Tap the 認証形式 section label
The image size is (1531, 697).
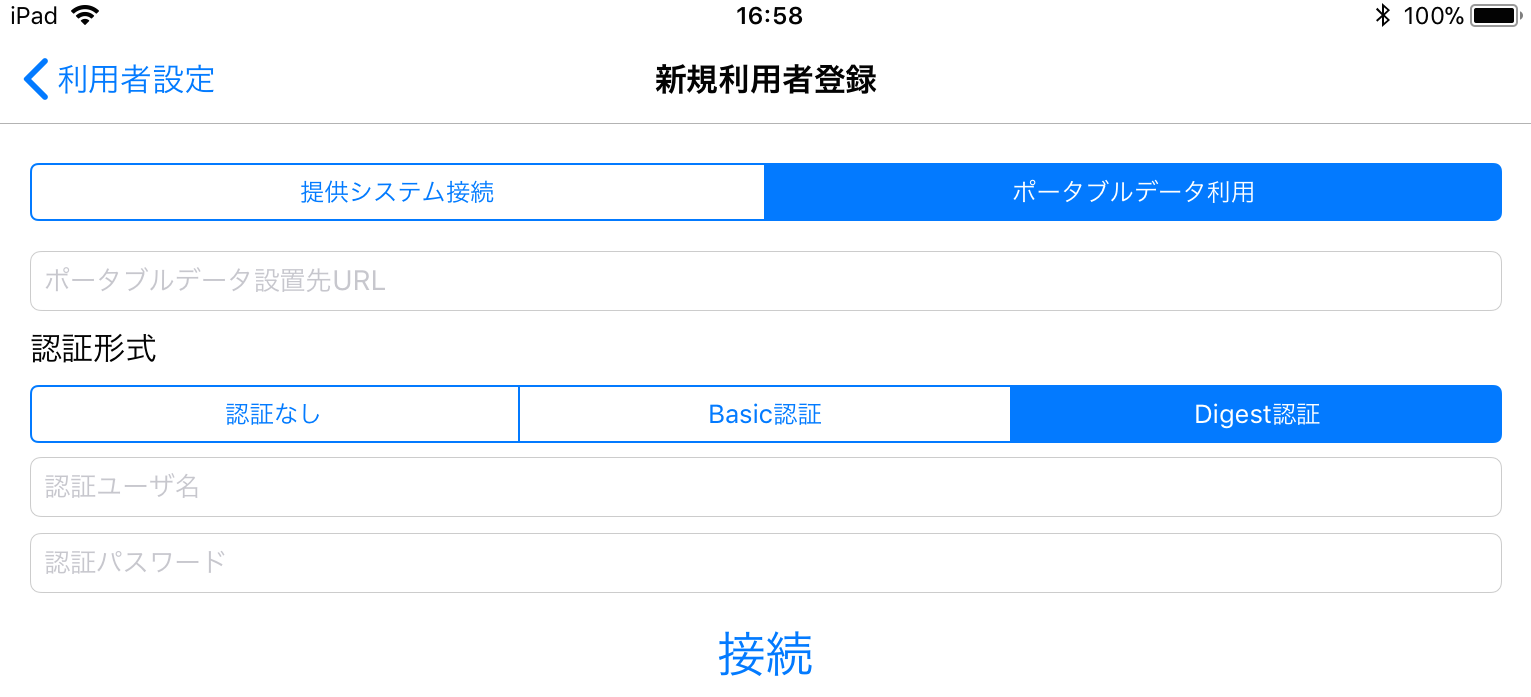pos(94,349)
